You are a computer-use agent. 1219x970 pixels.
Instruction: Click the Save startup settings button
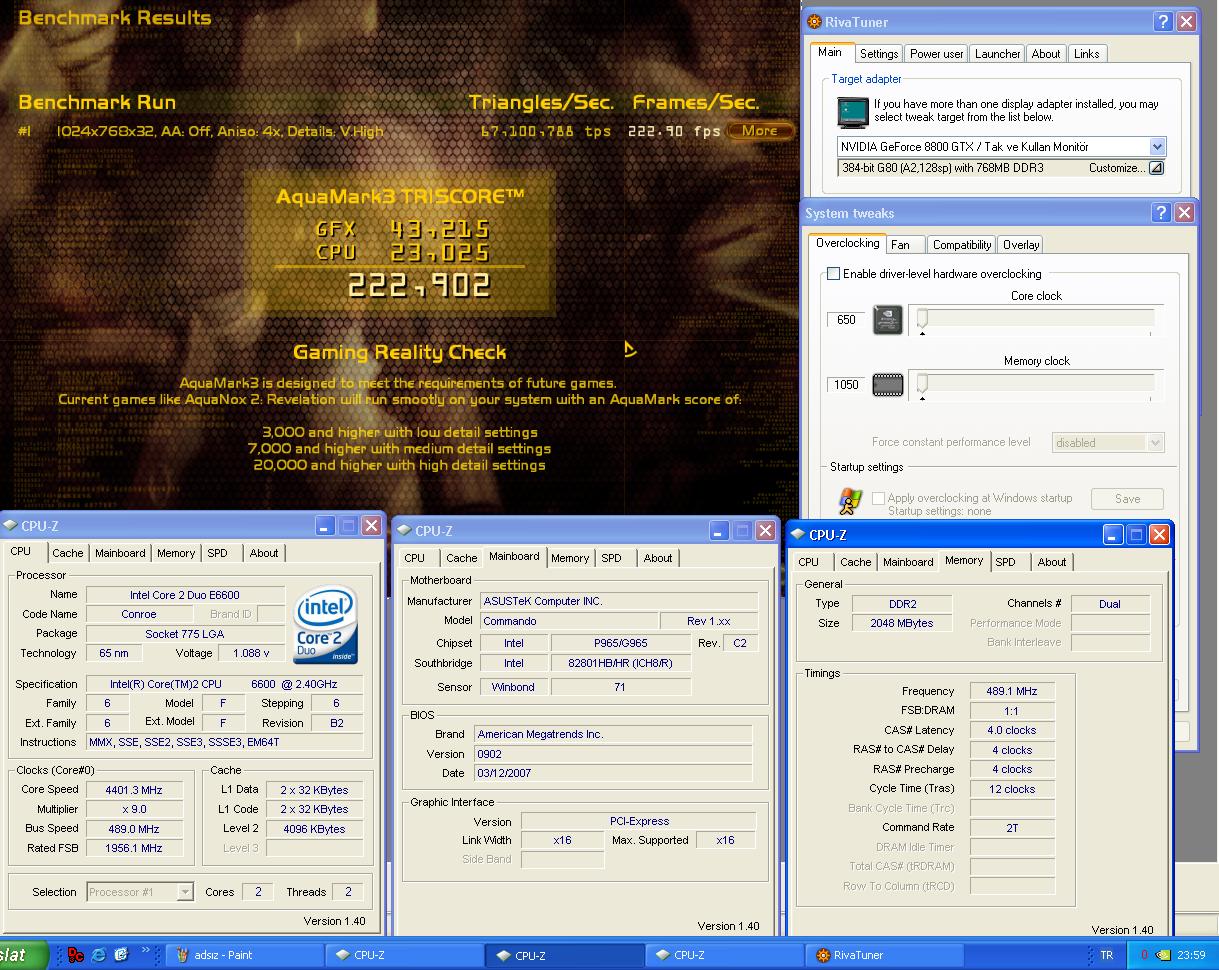pos(1127,499)
